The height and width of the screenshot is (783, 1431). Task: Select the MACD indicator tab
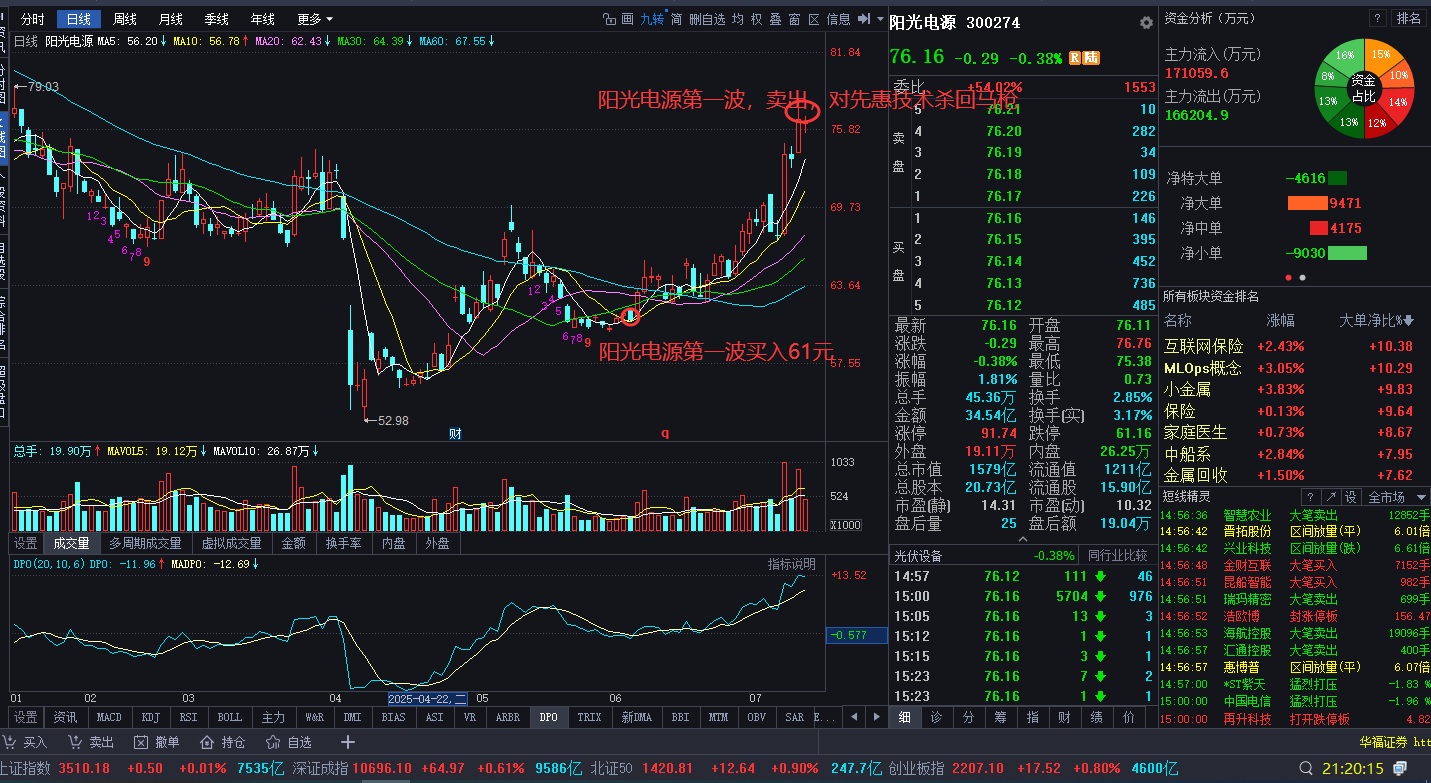point(109,717)
